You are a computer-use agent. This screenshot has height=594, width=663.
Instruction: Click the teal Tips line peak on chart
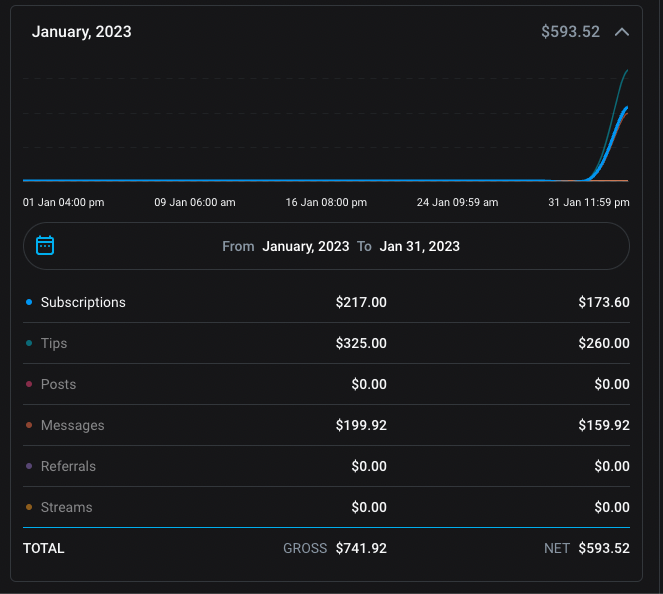point(627,71)
